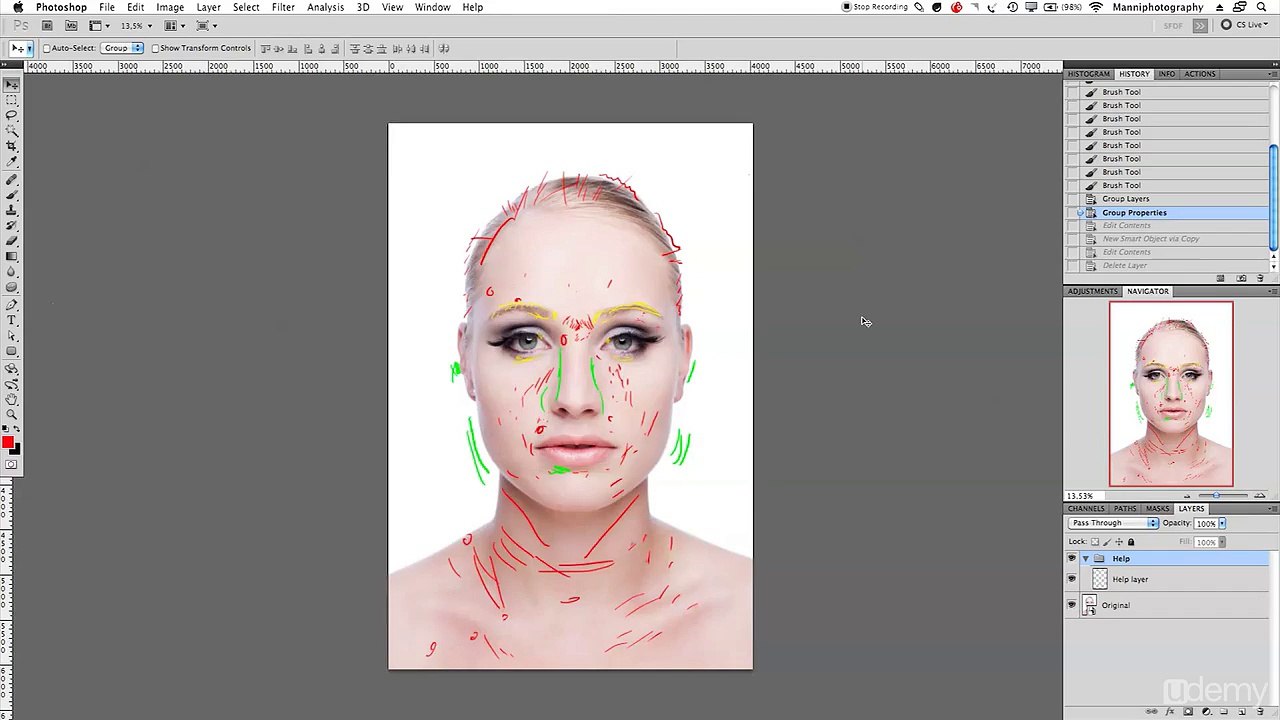Screen dimensions: 1280x720
Task: Select the Crop tool
Action: (11, 146)
